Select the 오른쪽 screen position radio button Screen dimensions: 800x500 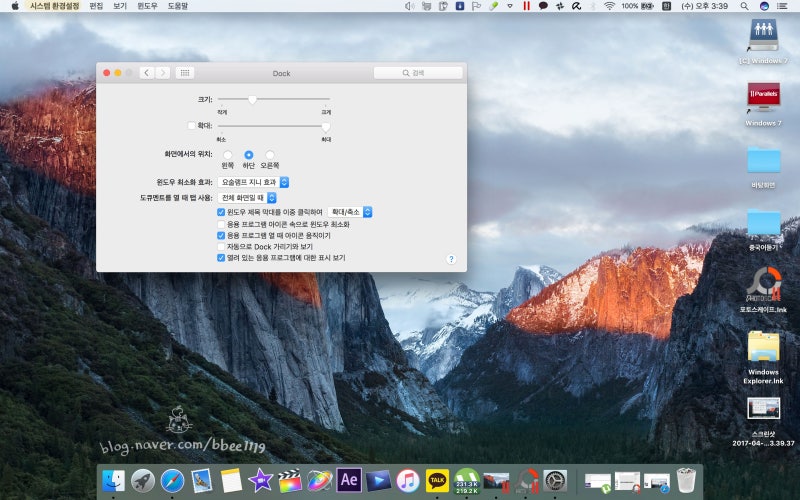(x=270, y=154)
